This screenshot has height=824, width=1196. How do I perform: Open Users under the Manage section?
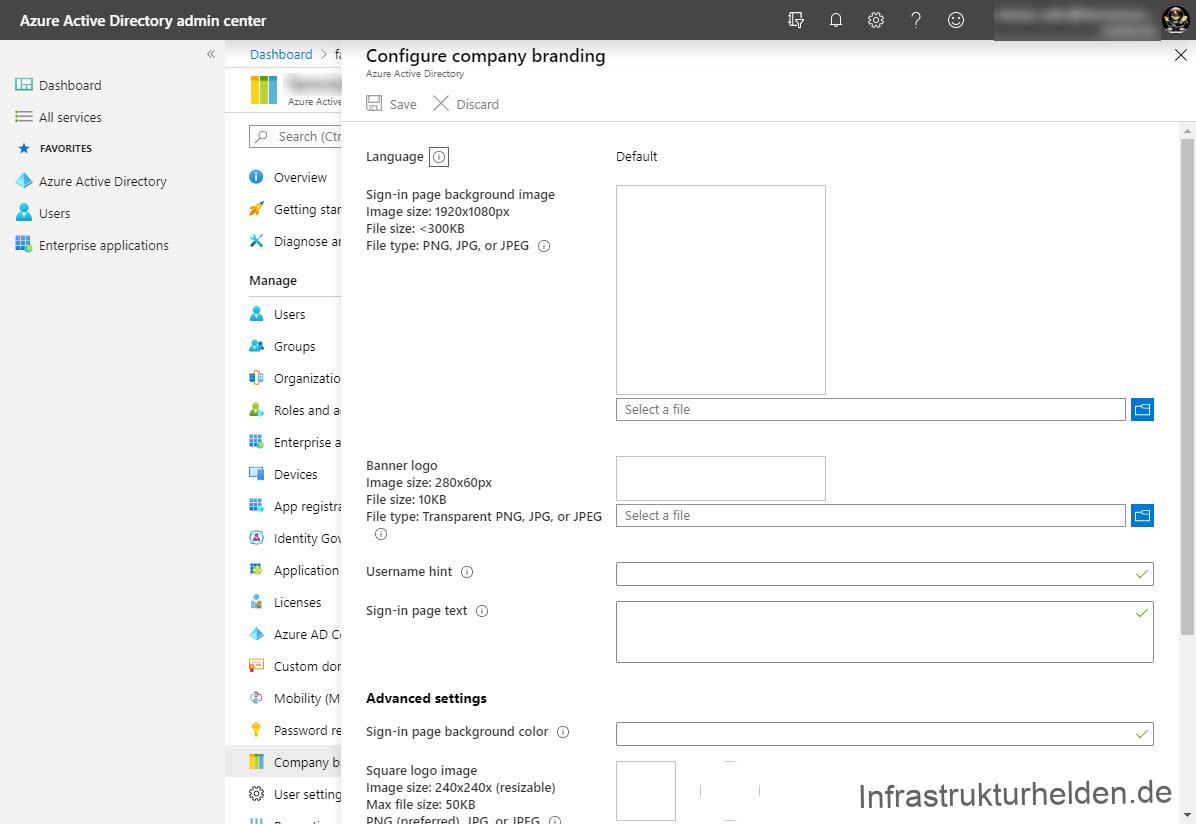[x=289, y=314]
